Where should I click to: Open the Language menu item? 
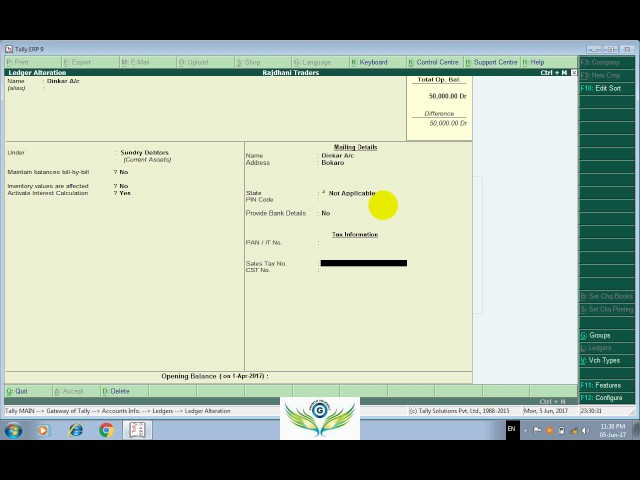[320, 62]
